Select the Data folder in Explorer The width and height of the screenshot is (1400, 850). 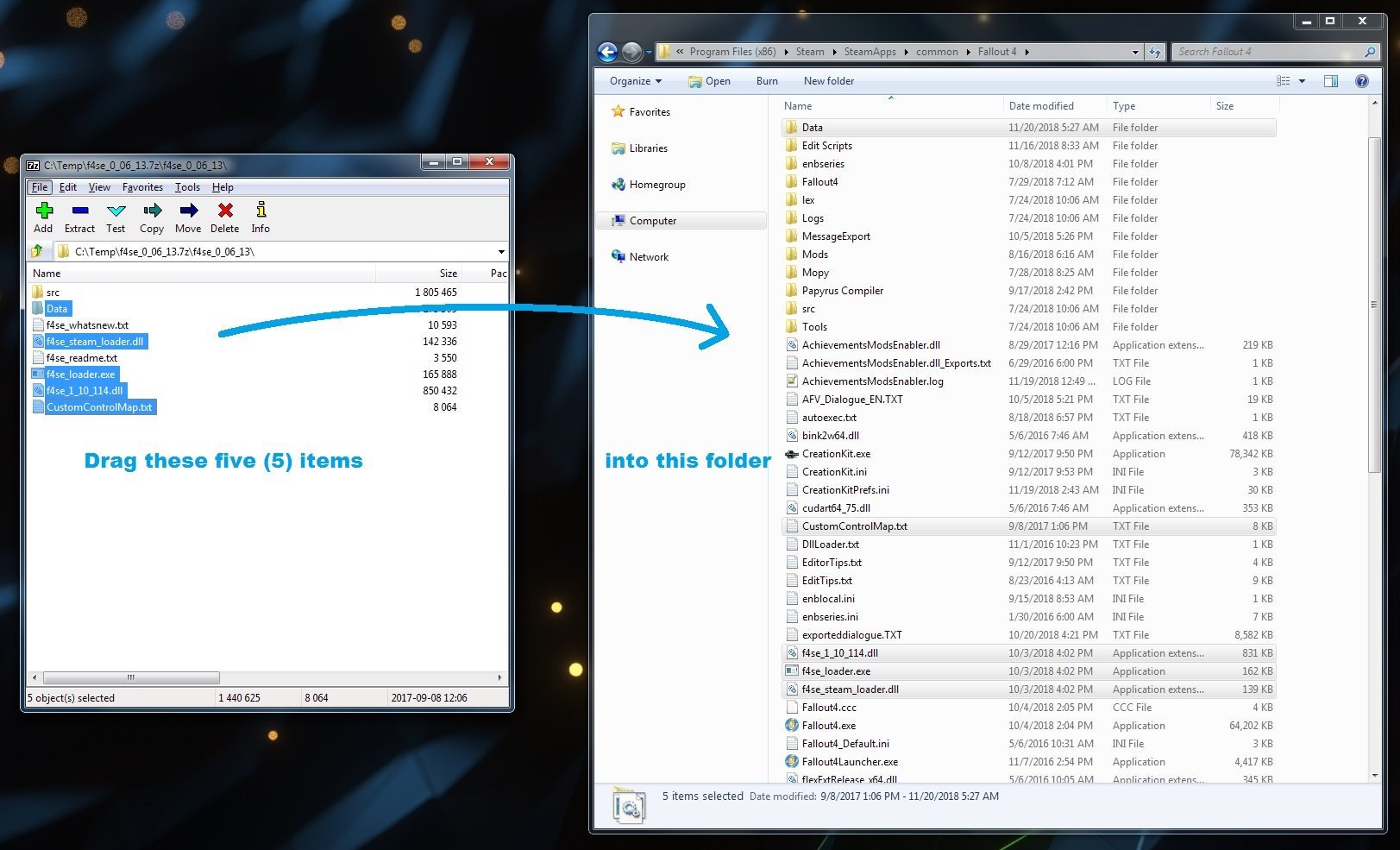(1029, 128)
